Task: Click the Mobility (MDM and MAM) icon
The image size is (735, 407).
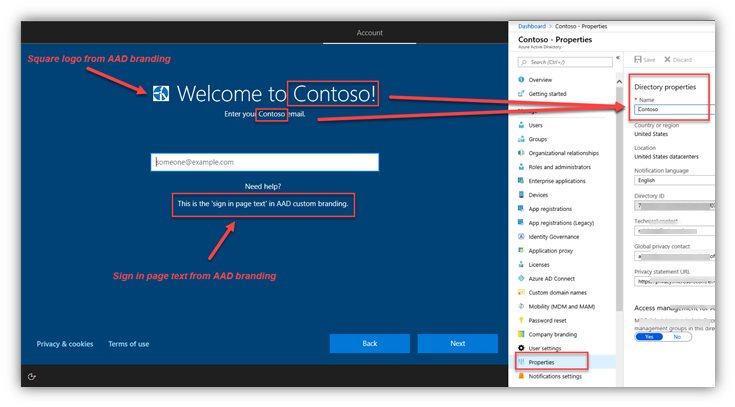Action: pyautogui.click(x=521, y=306)
